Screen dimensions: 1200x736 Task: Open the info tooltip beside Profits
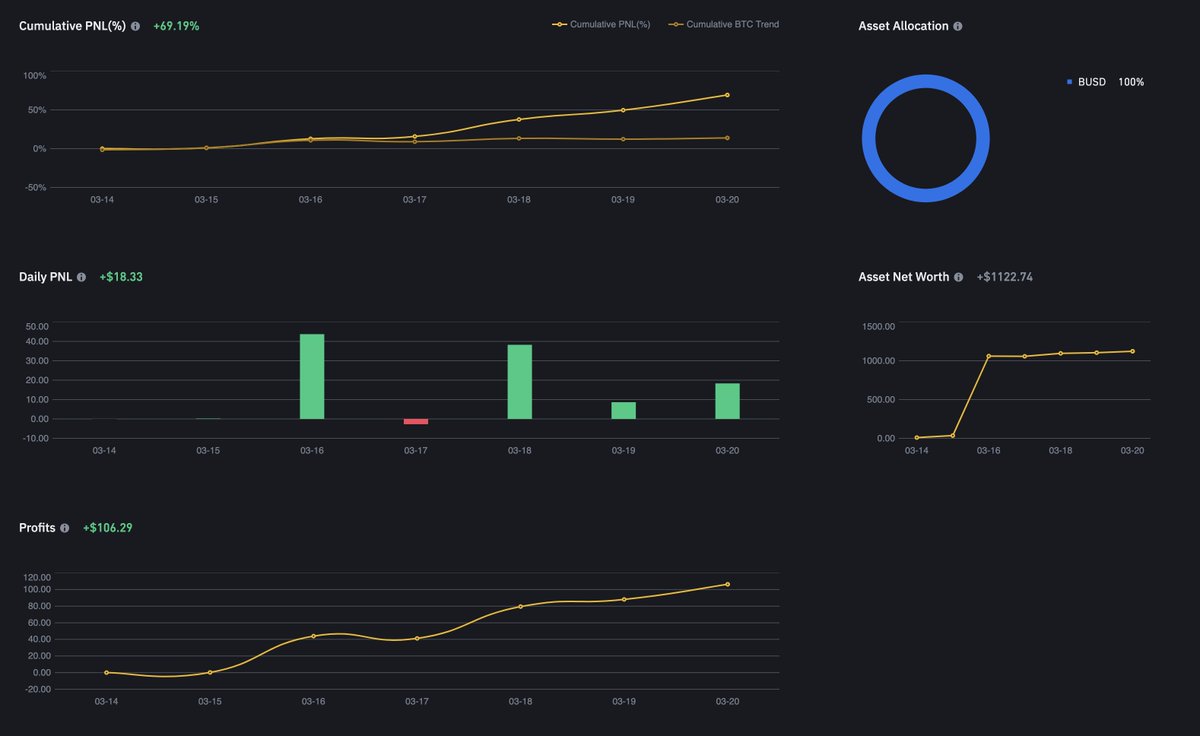64,528
